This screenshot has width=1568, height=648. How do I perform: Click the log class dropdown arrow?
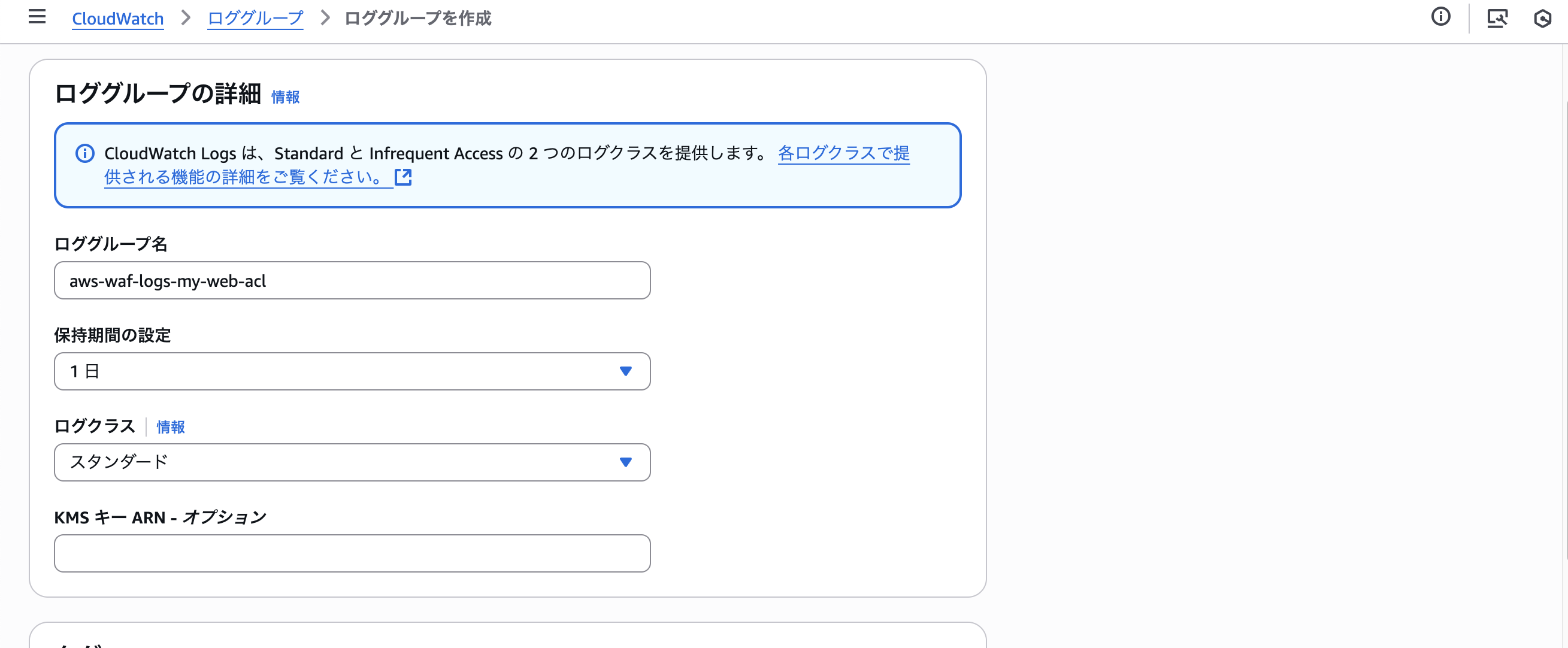click(x=625, y=462)
